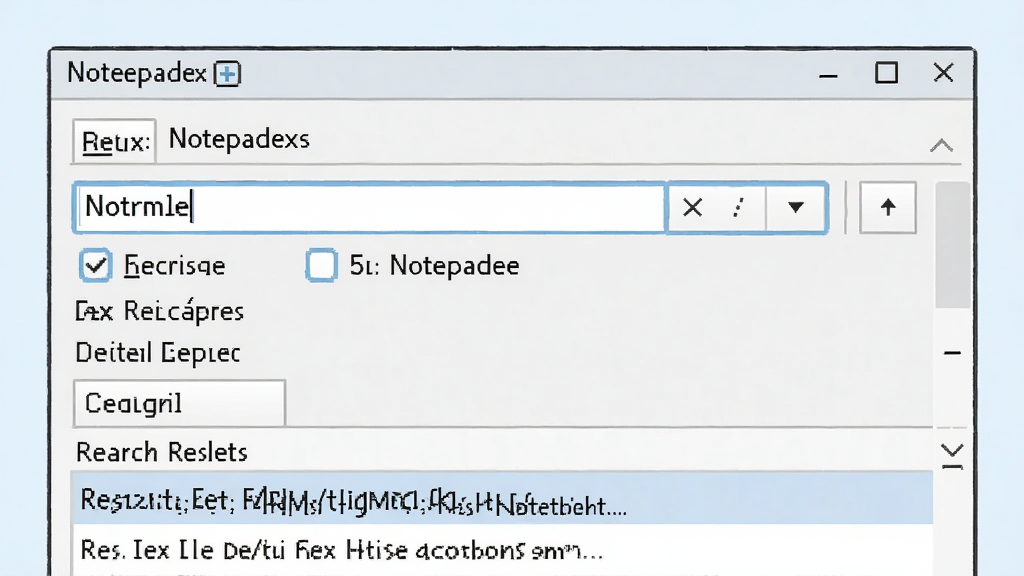Select the highlighted first search result row
1024x576 pixels.
tap(502, 498)
